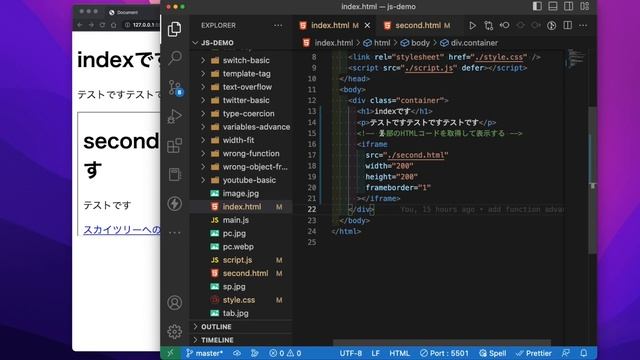Screen dimensions: 640x360
Task: Expand the type-coercion folder
Action: [241, 113]
